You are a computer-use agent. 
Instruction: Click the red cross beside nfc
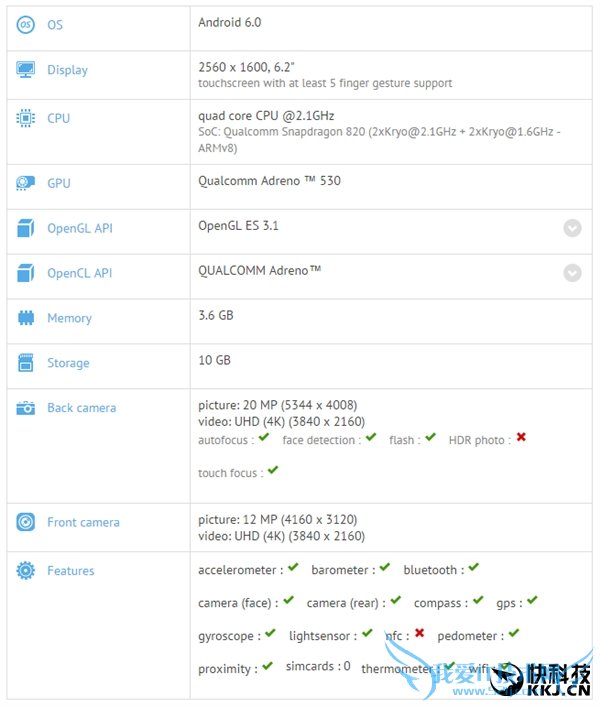(x=420, y=633)
